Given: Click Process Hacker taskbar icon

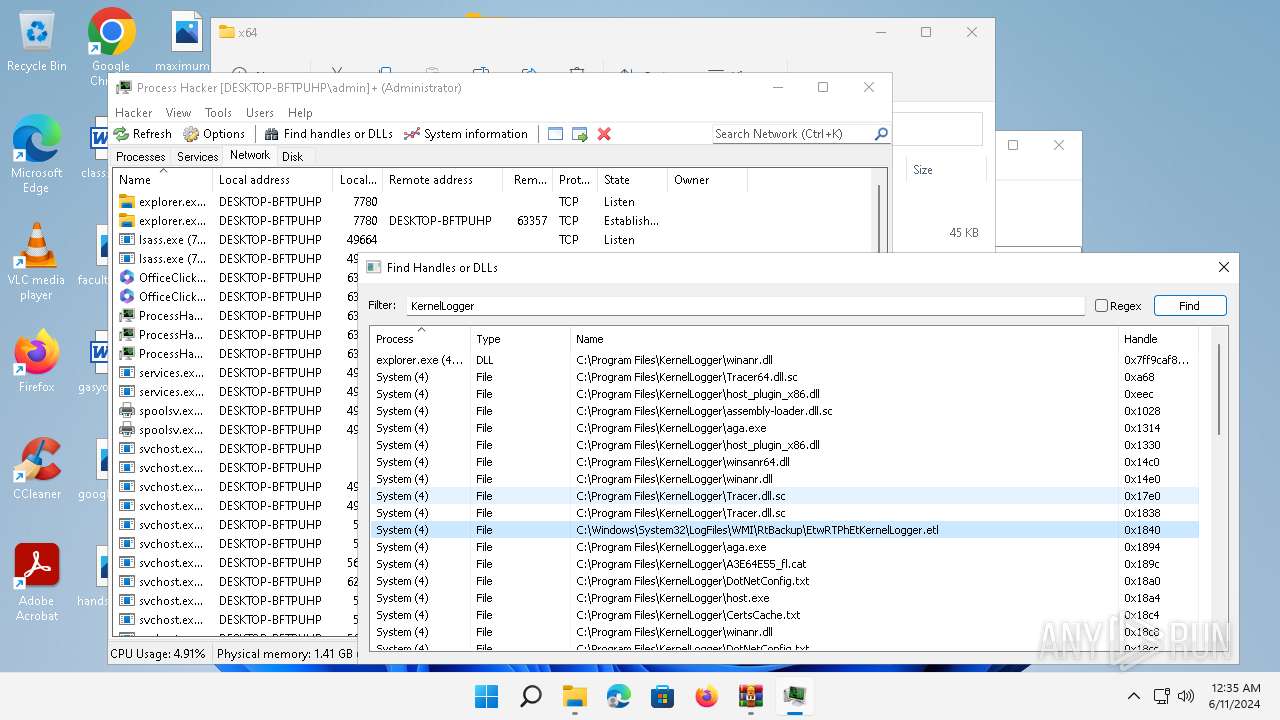Looking at the screenshot, I should tap(795, 696).
